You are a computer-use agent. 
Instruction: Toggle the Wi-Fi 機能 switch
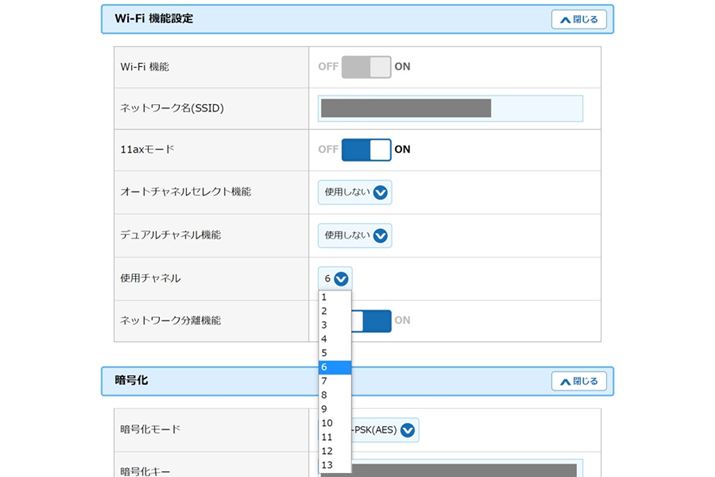point(366,67)
